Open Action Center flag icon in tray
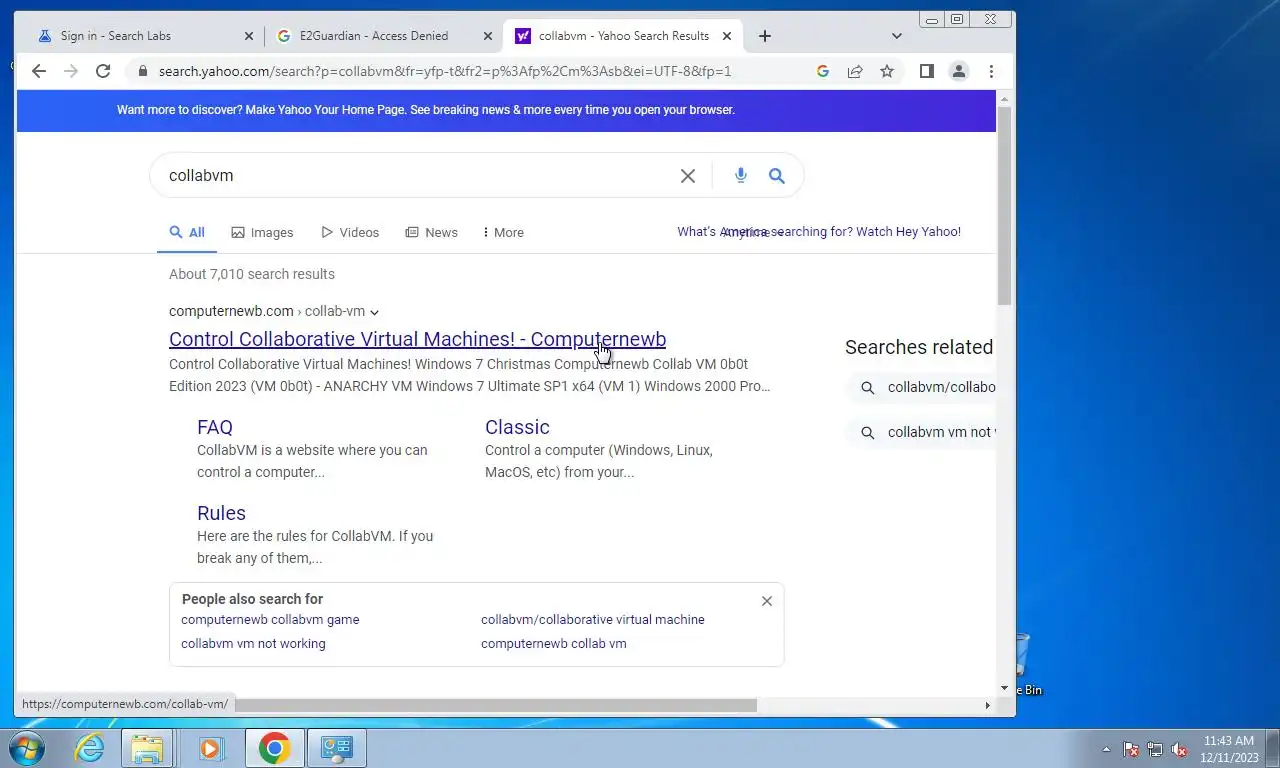The image size is (1280, 768). click(1131, 749)
